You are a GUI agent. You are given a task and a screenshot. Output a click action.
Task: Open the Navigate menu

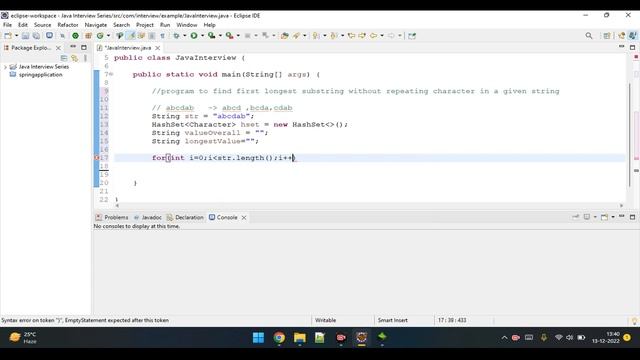(x=96, y=25)
